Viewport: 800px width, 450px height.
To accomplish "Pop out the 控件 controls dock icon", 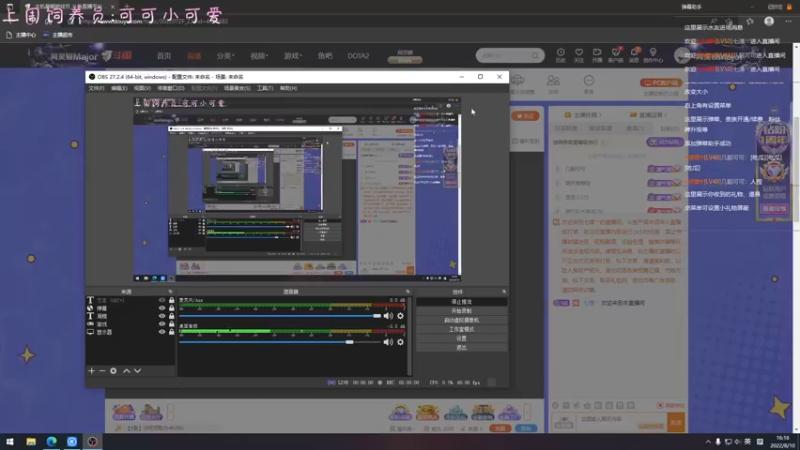I will (504, 292).
